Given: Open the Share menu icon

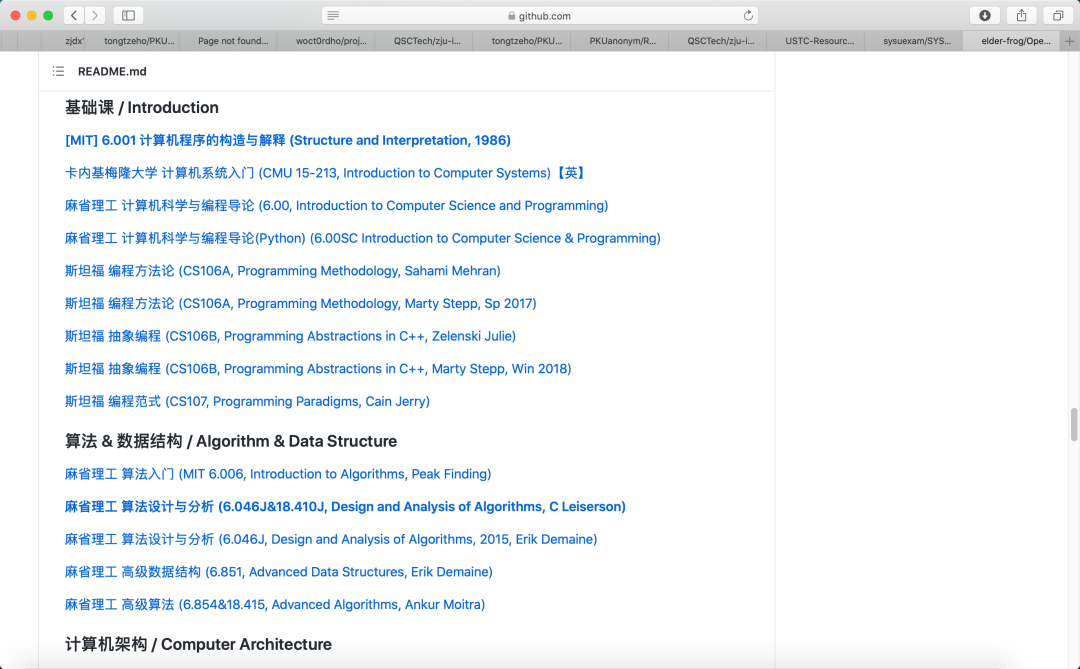Looking at the screenshot, I should click(1021, 15).
